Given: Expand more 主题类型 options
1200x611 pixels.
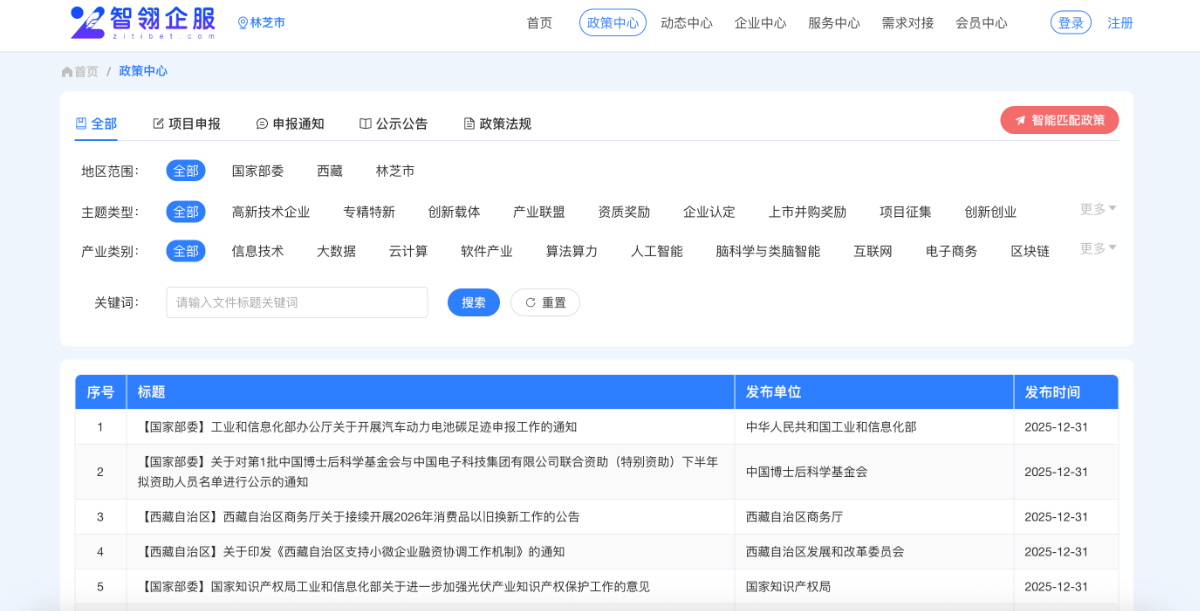Looking at the screenshot, I should click(1097, 209).
